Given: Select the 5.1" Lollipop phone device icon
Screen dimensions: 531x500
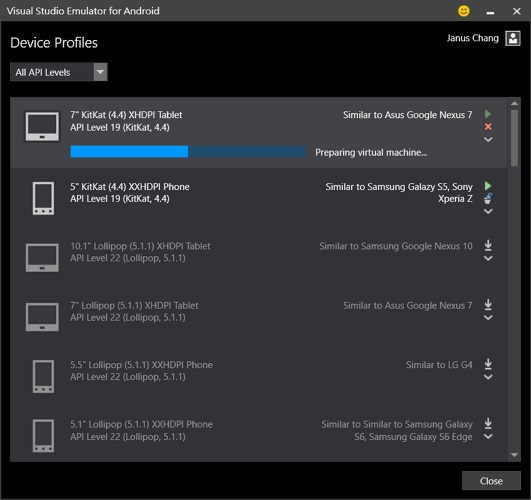Looking at the screenshot, I should click(x=43, y=436).
